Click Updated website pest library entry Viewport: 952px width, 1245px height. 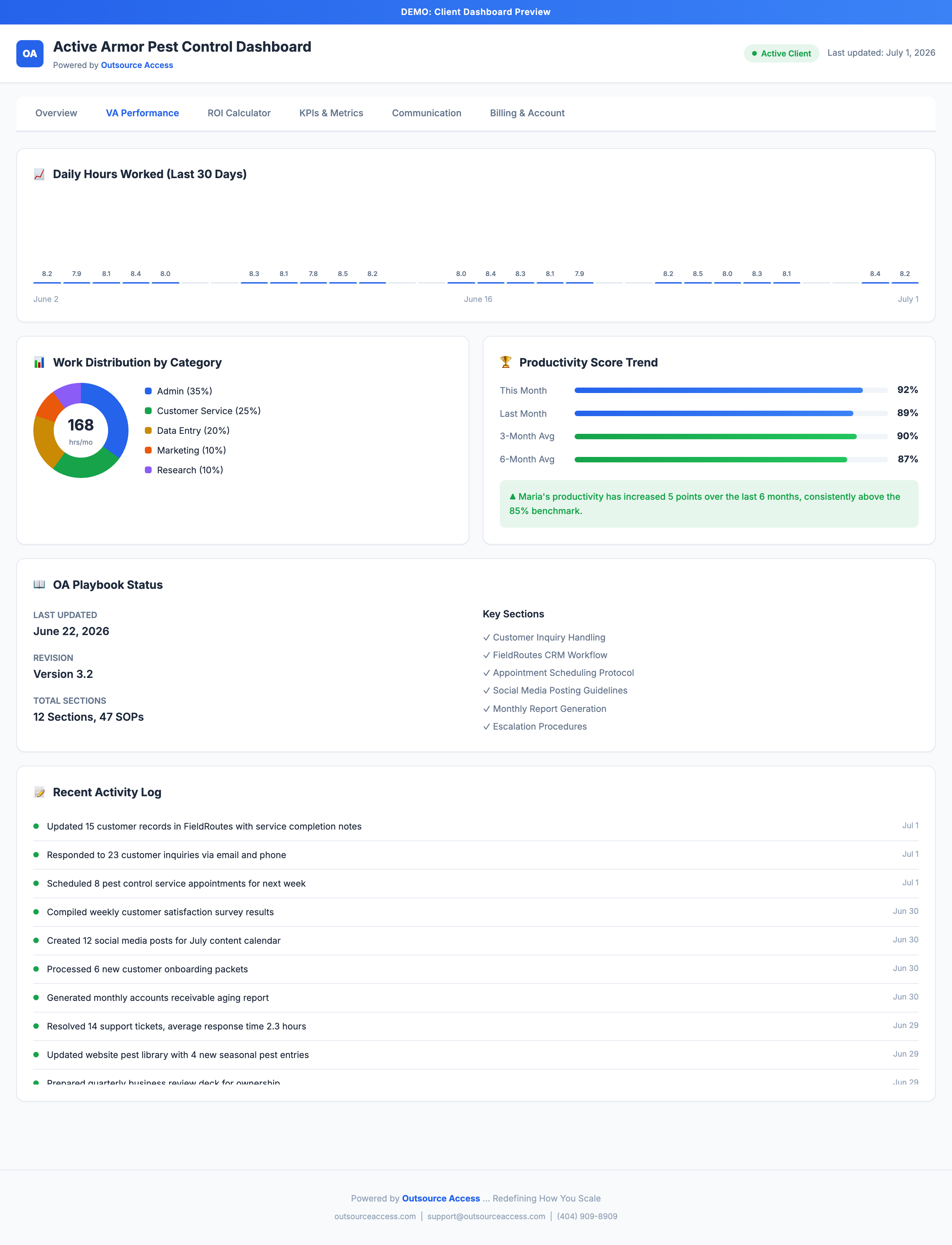coord(476,1055)
